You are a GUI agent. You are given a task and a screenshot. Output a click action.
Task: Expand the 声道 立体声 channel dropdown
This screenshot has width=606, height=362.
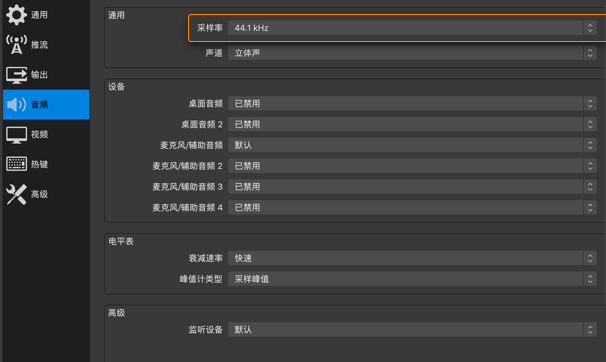point(412,53)
